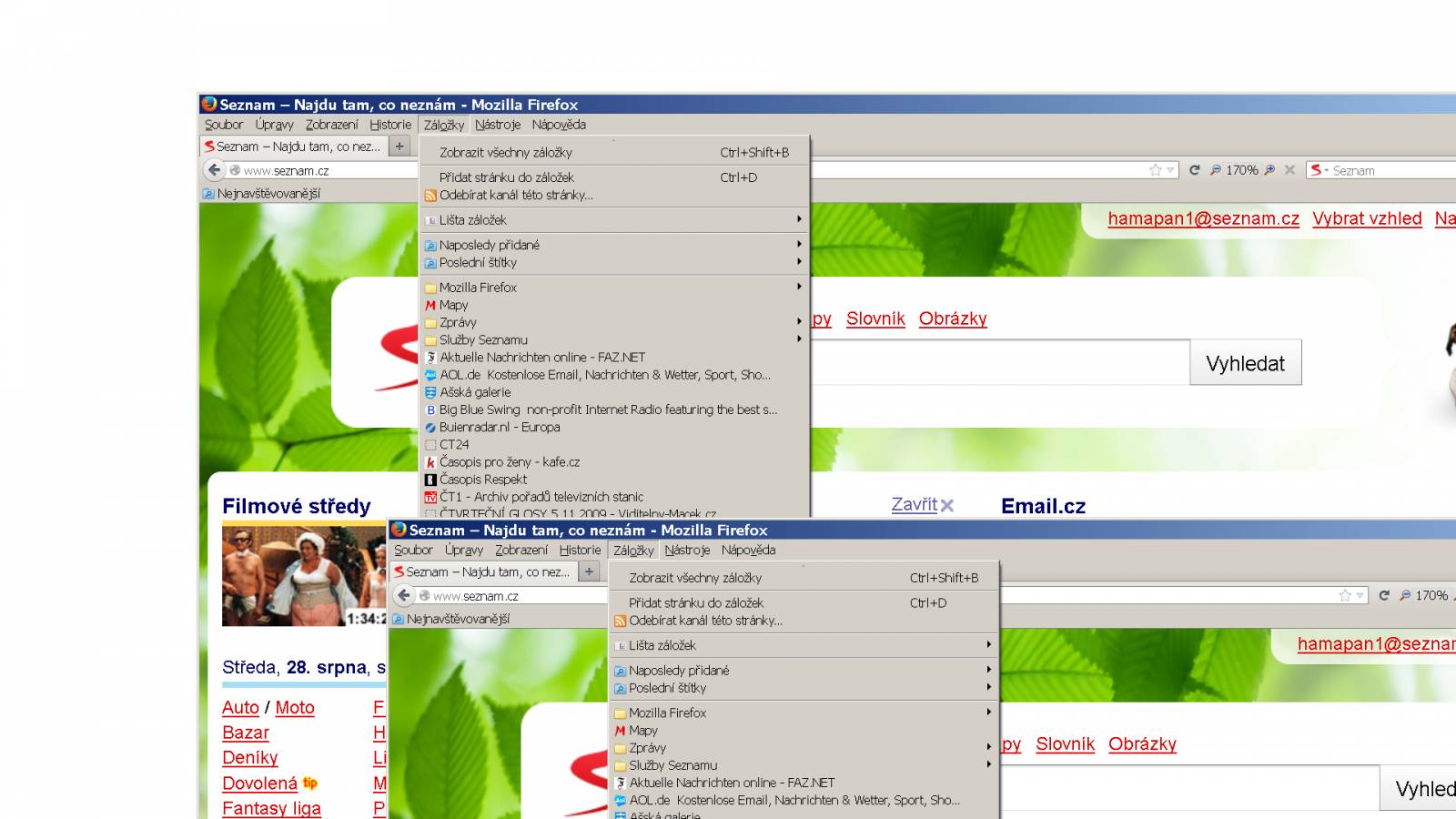The height and width of the screenshot is (819, 1456).
Task: Click the Seznam search engine icon in the back window
Action: (1316, 170)
